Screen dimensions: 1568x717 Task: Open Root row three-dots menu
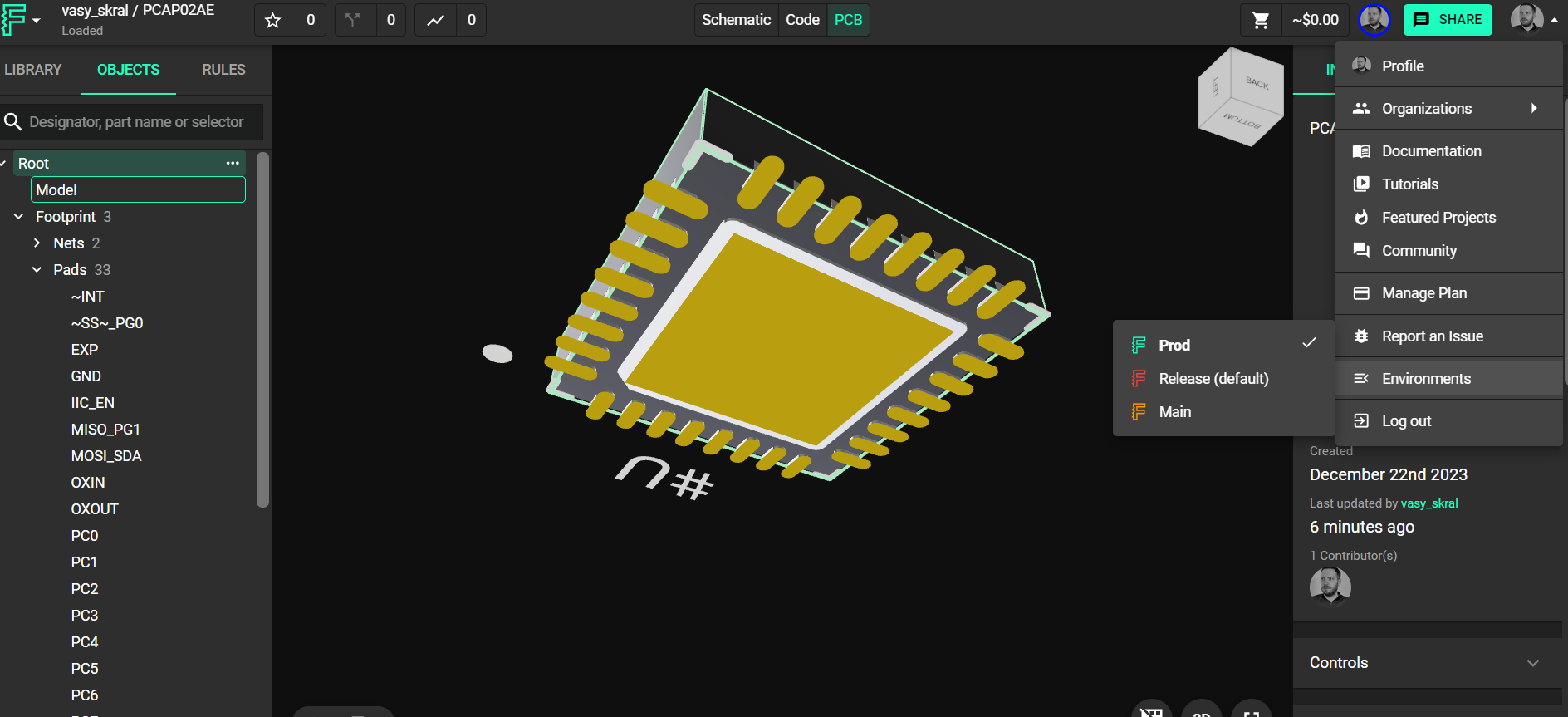[x=233, y=163]
